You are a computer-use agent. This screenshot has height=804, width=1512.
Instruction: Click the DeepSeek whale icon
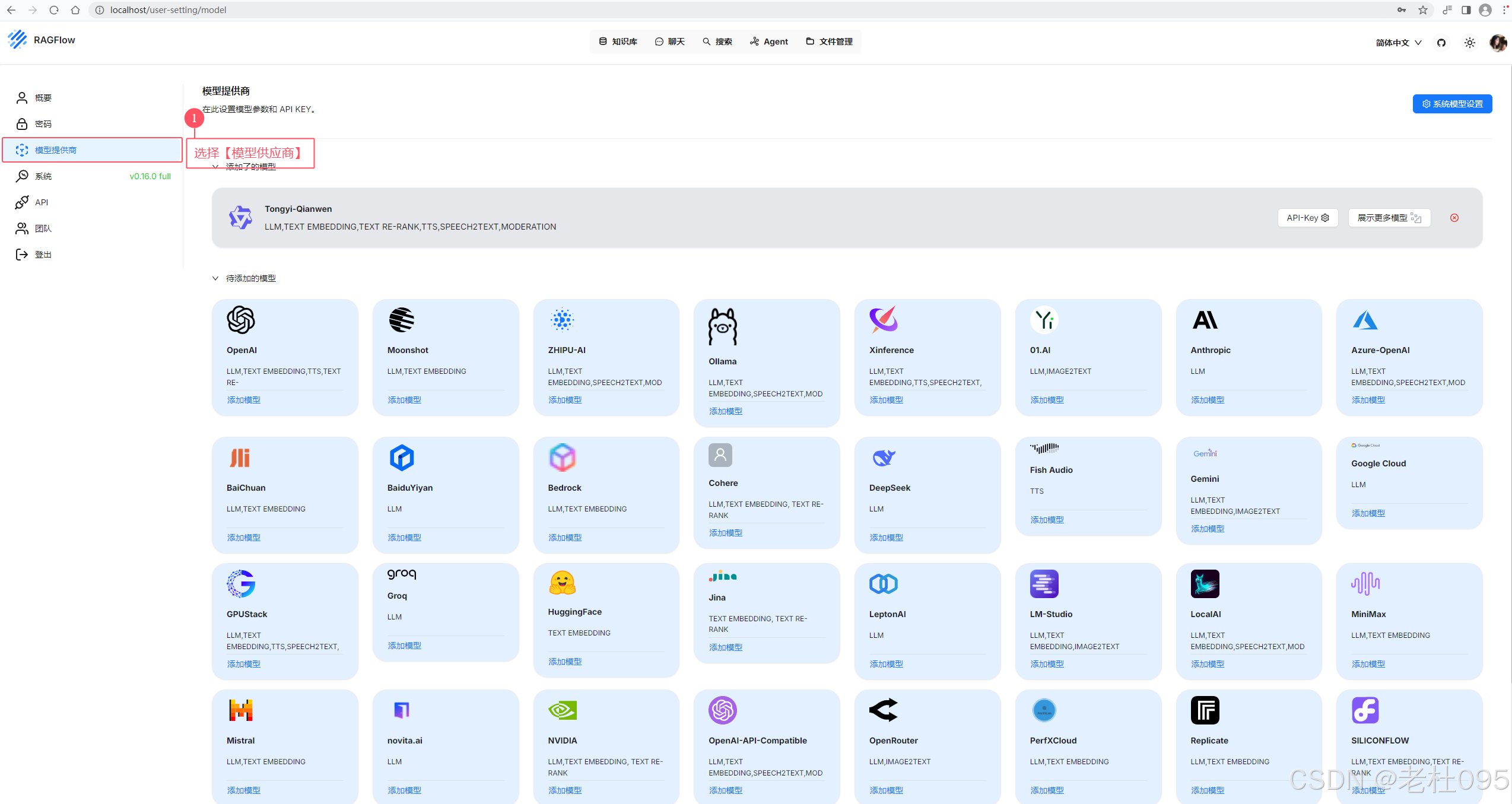[883, 457]
